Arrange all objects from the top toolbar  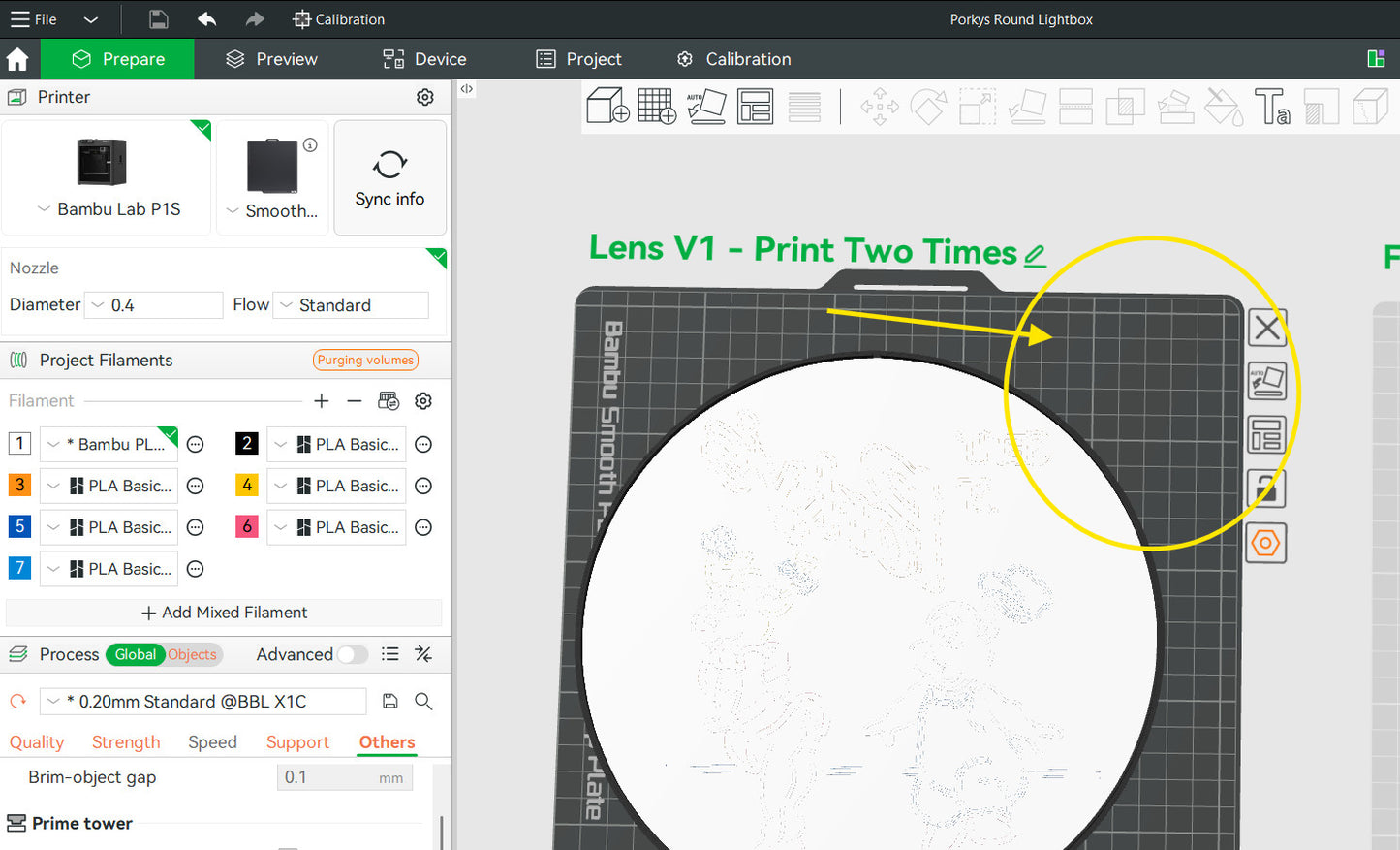coord(756,106)
